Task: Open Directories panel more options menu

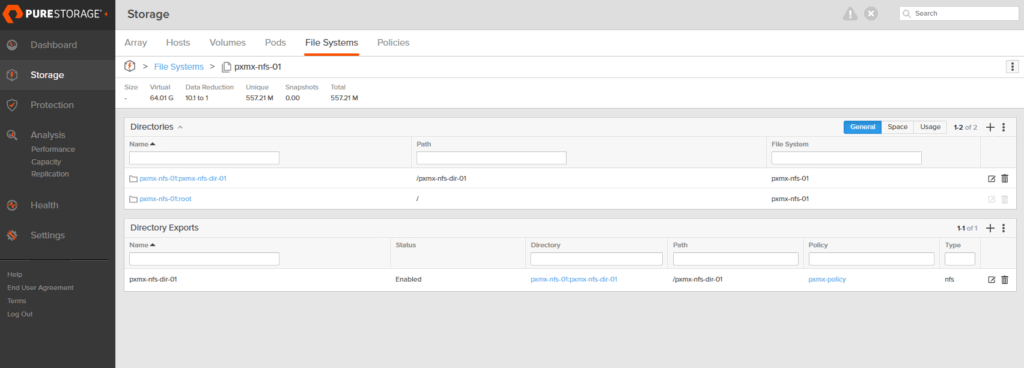Action: tap(1004, 127)
